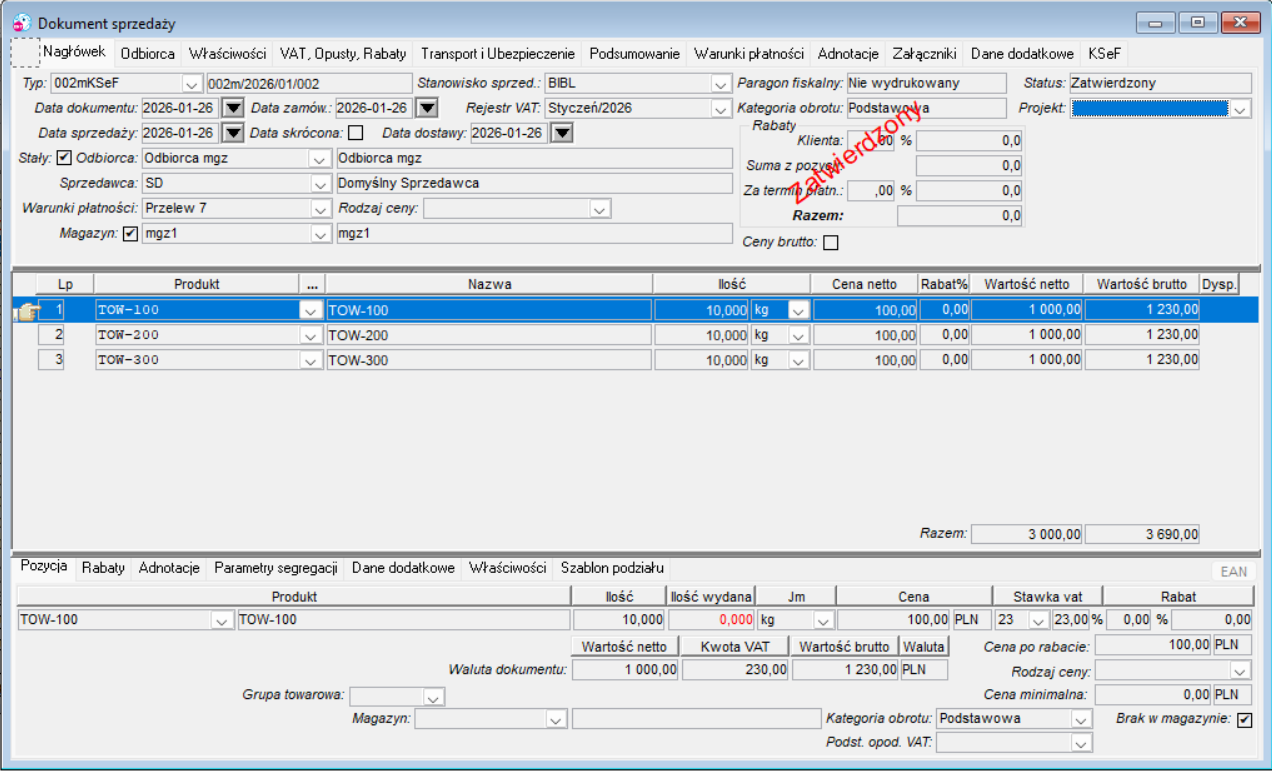The image size is (1272, 771).
Task: Open the Data zamów. calendar picker
Action: (426, 108)
